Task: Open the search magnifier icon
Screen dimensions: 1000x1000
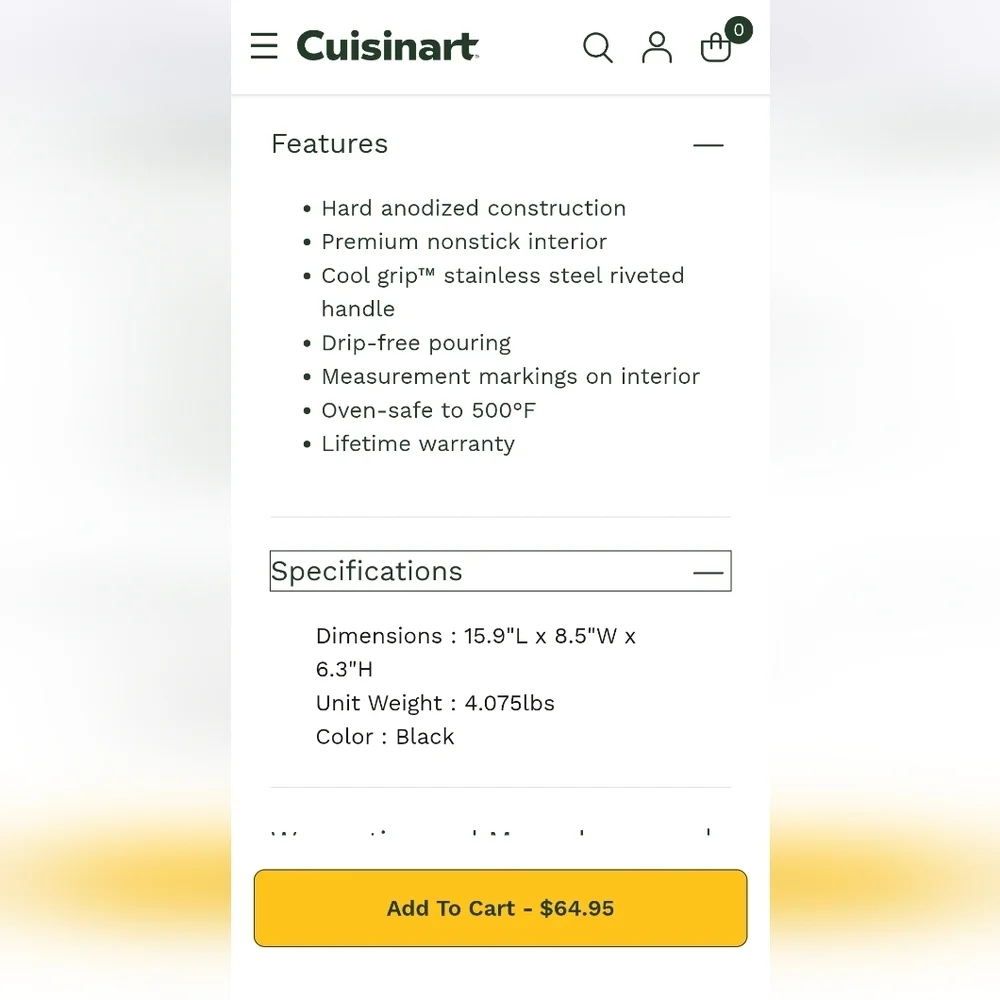Action: pos(598,48)
